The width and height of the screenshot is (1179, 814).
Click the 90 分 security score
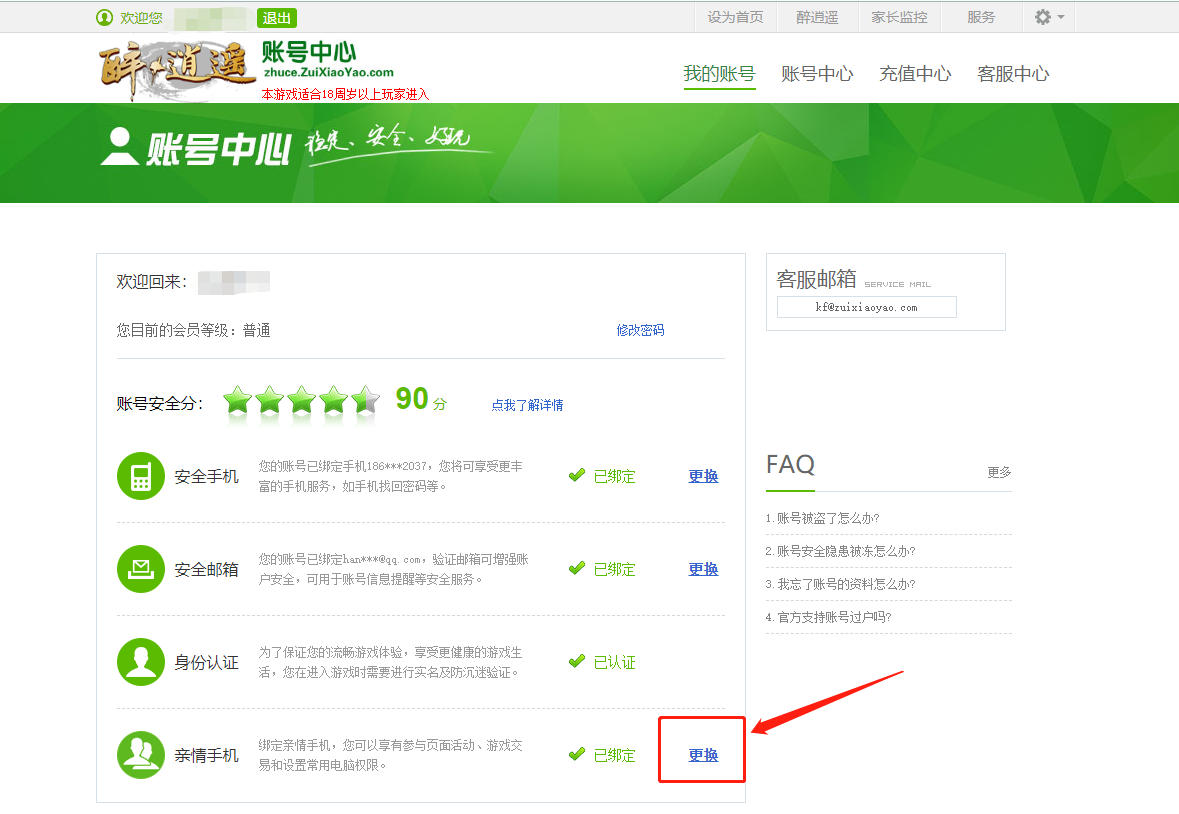[x=421, y=399]
